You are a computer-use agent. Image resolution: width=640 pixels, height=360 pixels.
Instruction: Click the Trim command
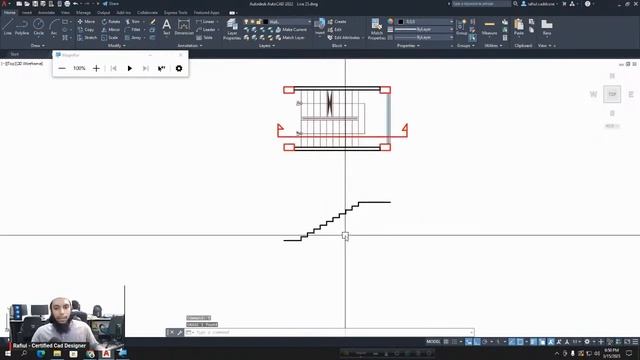pyautogui.click(x=133, y=22)
